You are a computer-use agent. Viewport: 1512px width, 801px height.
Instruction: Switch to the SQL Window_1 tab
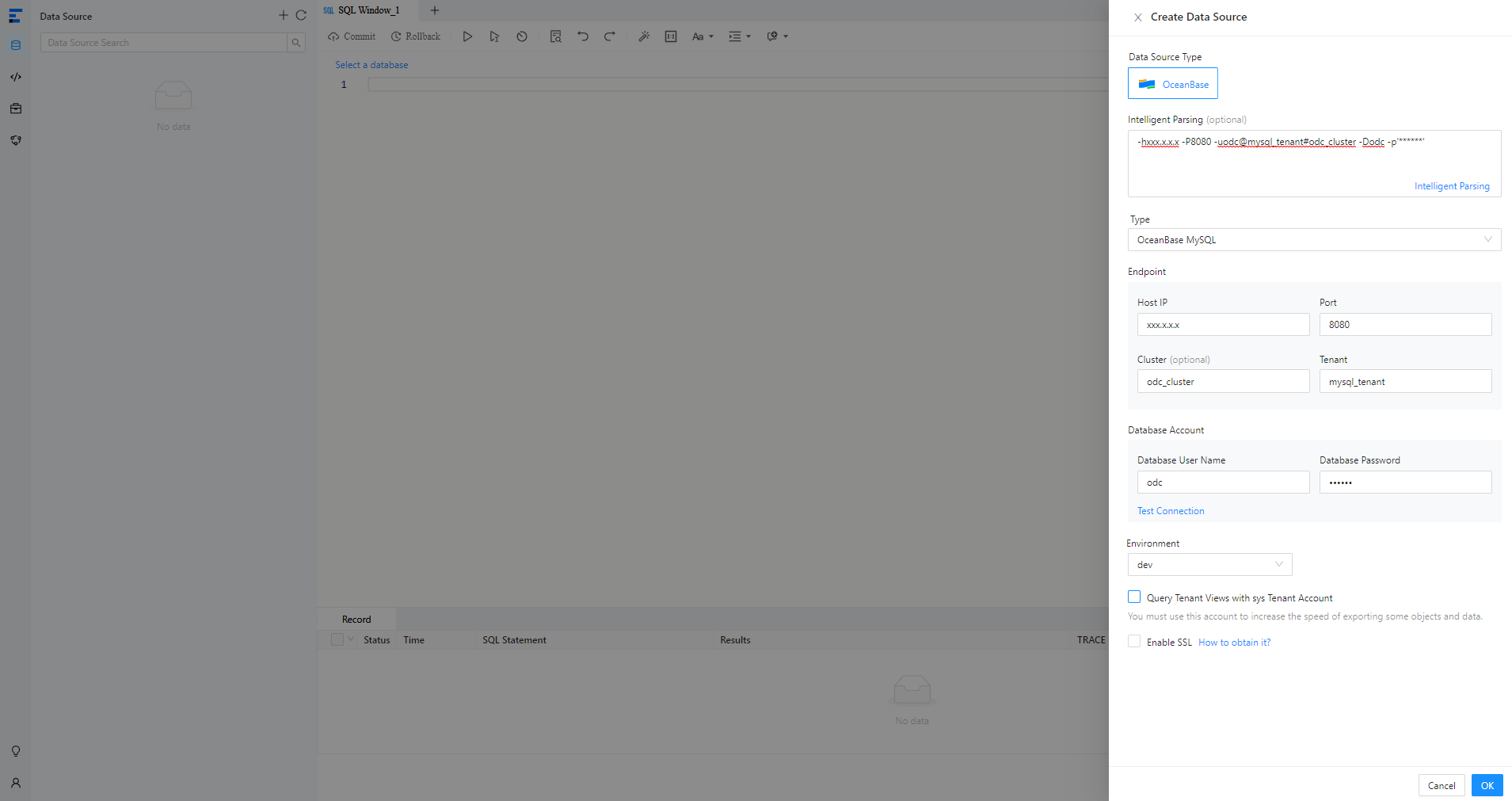pos(368,10)
